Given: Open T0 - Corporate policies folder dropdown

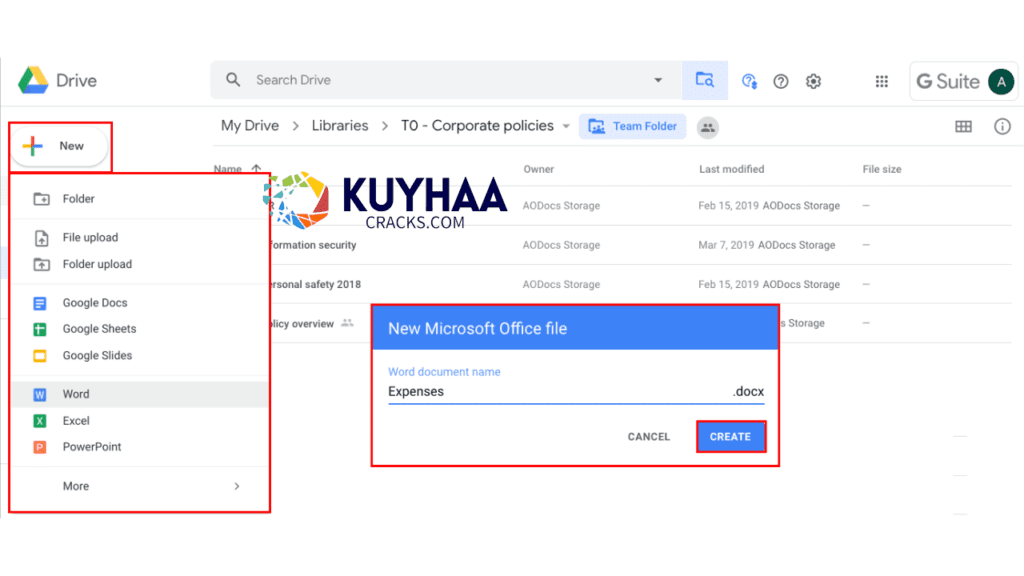Looking at the screenshot, I should pos(566,127).
